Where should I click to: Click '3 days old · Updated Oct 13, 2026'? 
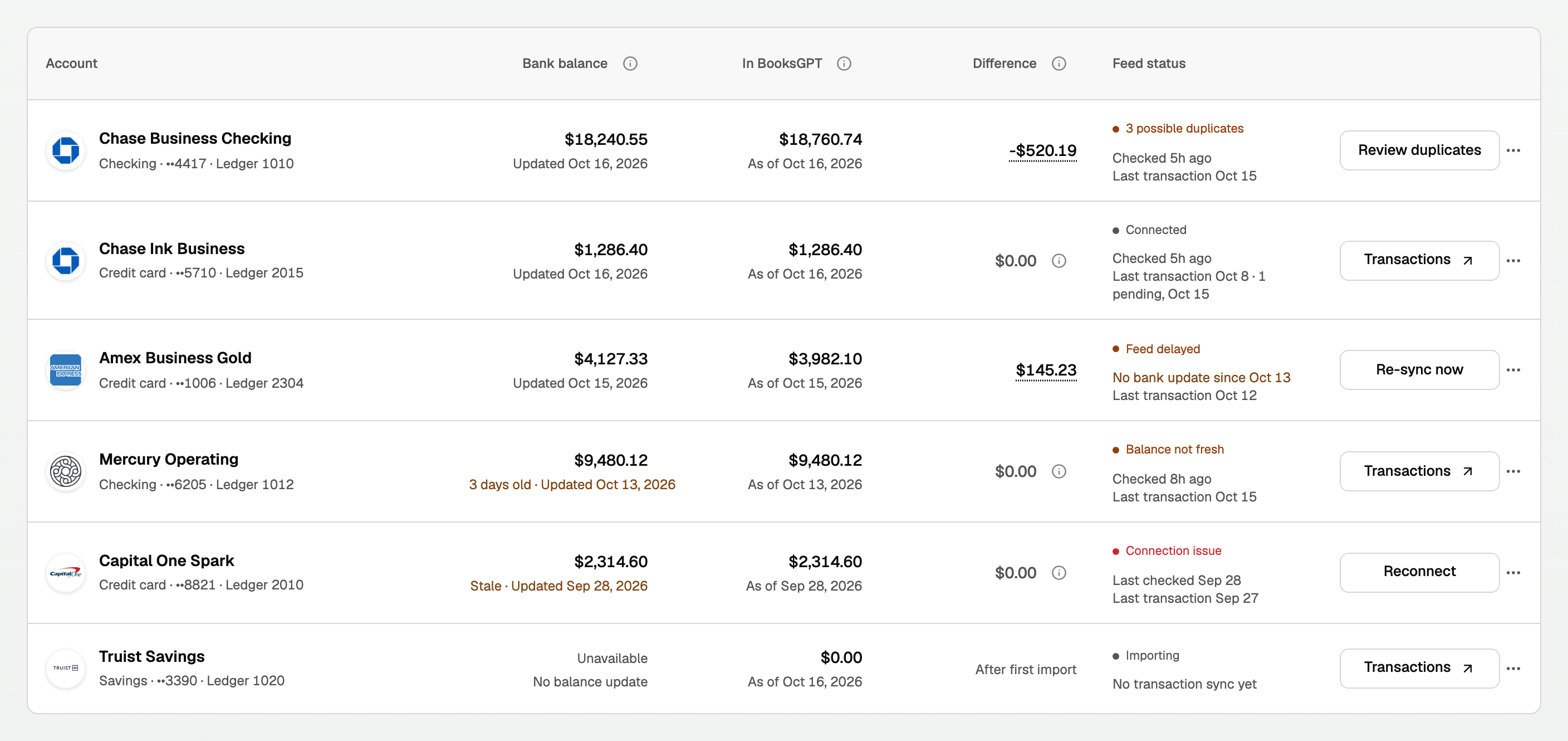click(x=571, y=485)
